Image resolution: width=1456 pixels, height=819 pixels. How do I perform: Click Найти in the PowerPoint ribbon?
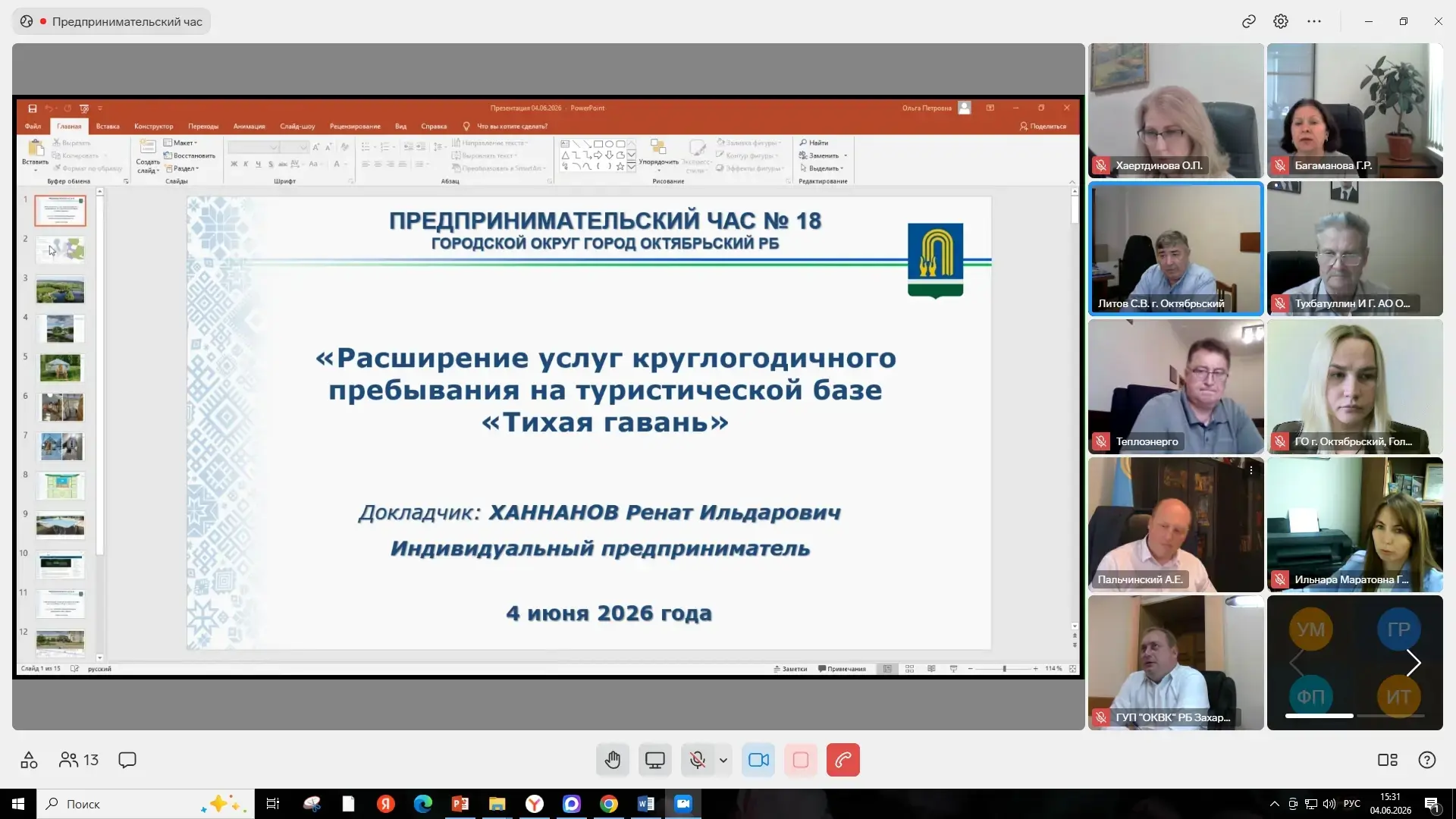(814, 143)
